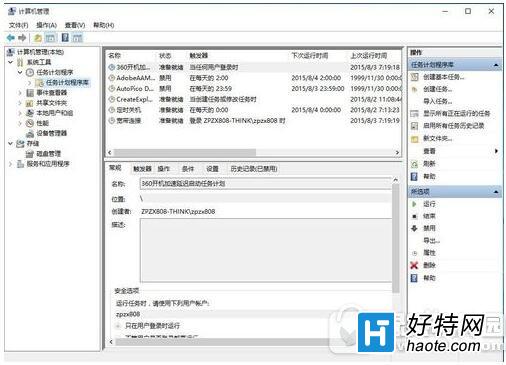Select the AutoPico D... task row
This screenshot has width=506, height=365.
pos(254,89)
